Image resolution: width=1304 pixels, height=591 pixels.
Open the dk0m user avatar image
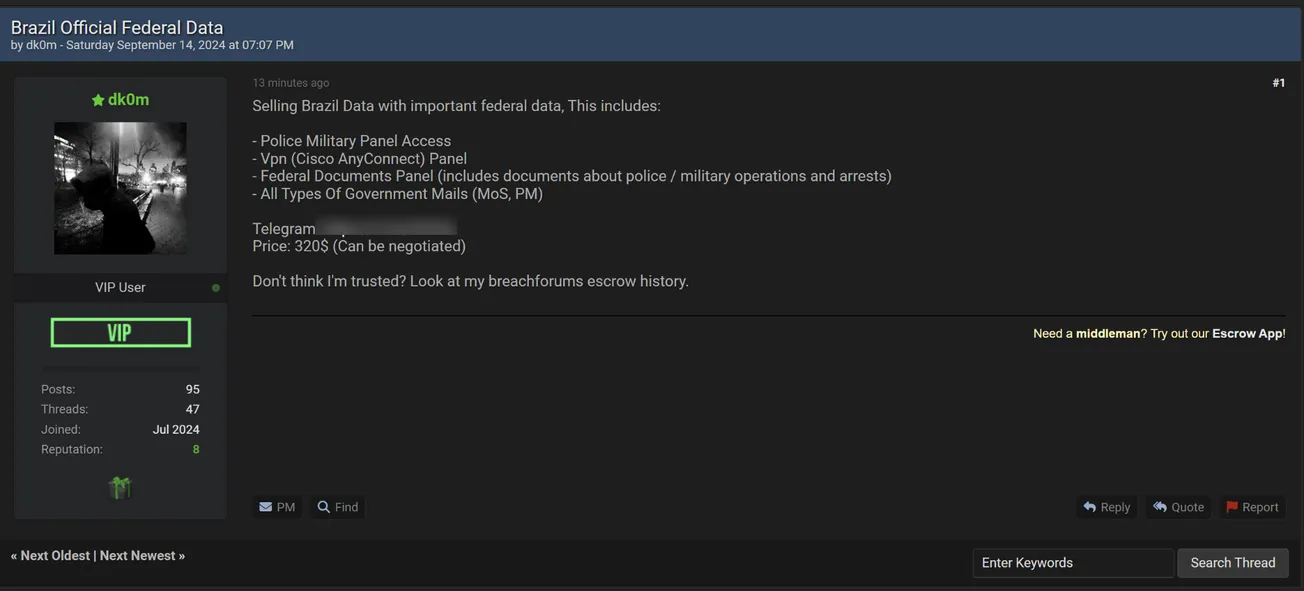[120, 188]
